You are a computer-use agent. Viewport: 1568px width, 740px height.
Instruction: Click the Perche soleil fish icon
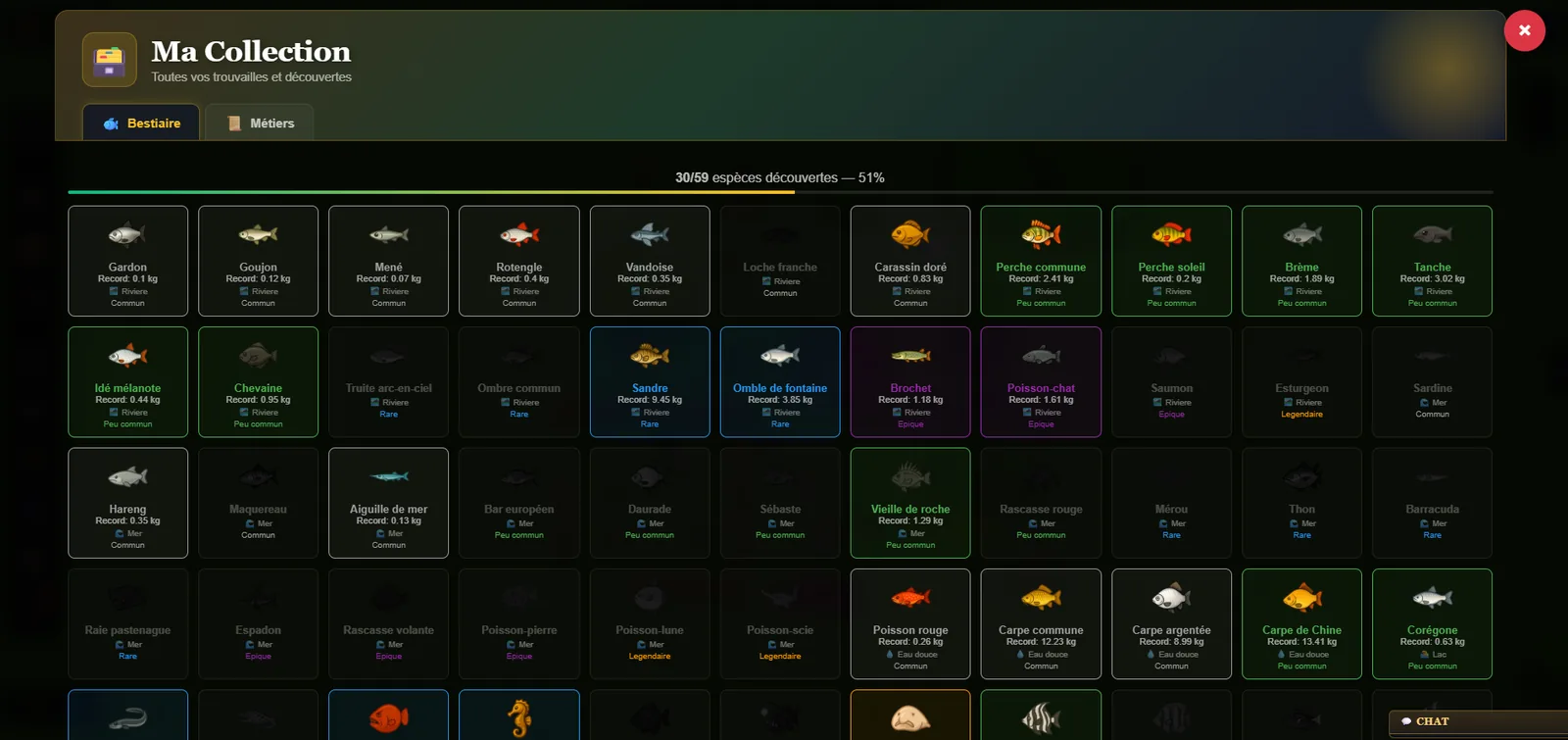tap(1171, 235)
